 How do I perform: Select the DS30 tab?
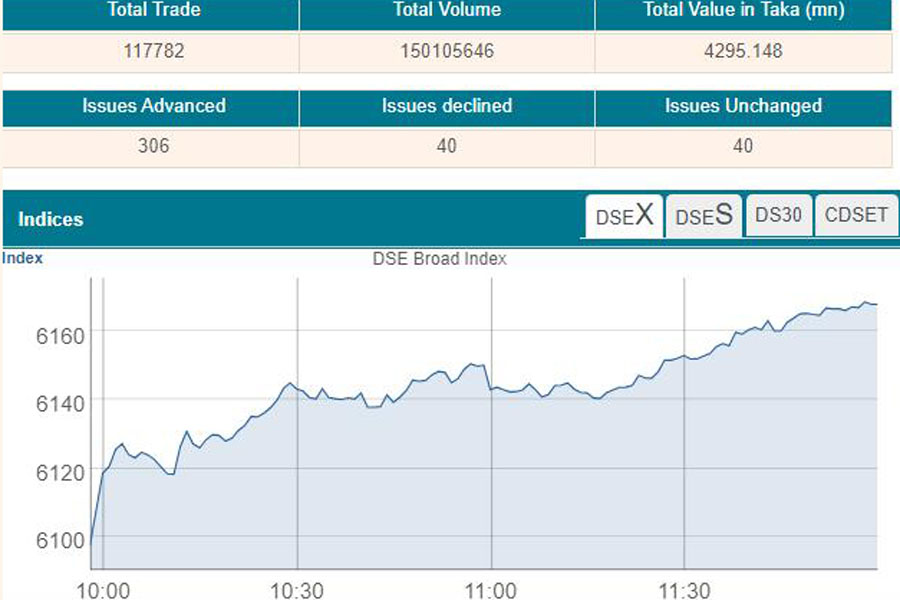778,215
